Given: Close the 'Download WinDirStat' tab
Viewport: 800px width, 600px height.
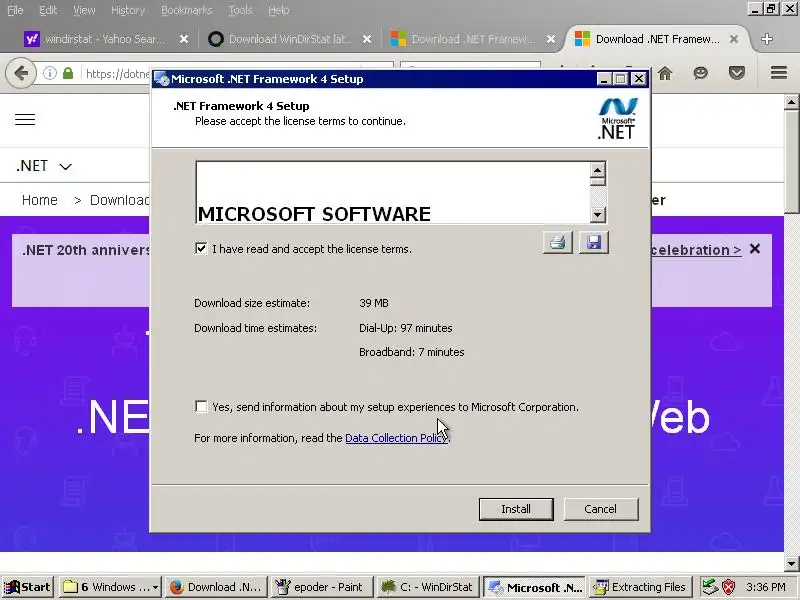Looking at the screenshot, I should click(367, 39).
